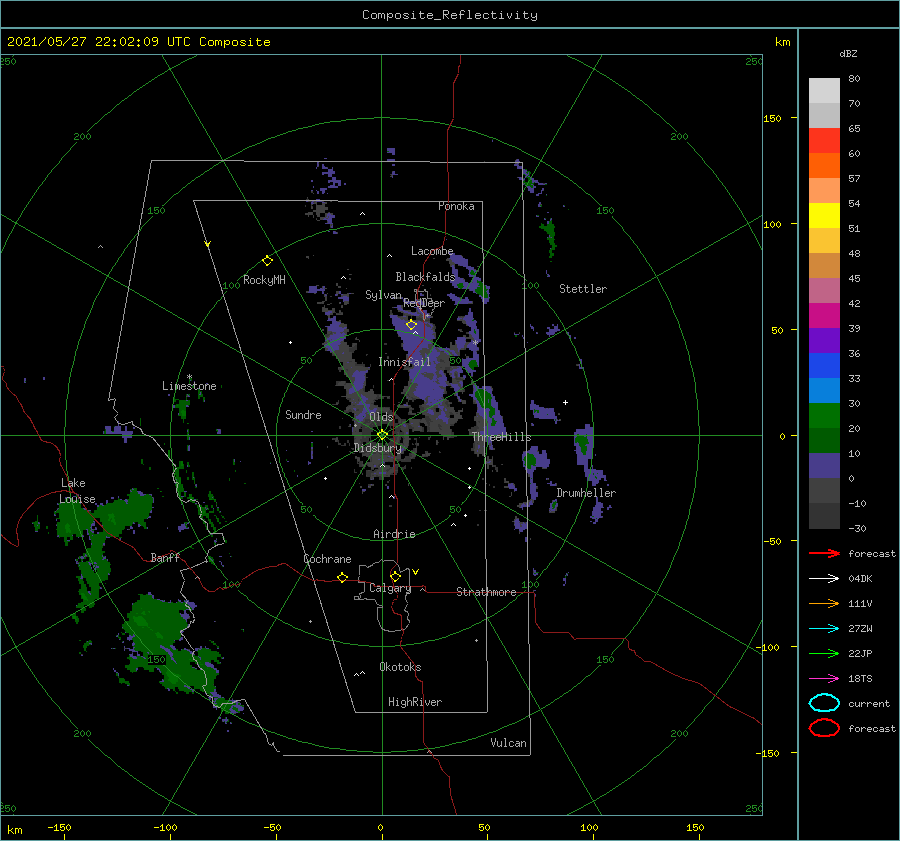Click the Airdrie label on map
Viewport: 900px width, 841px height.
394,534
